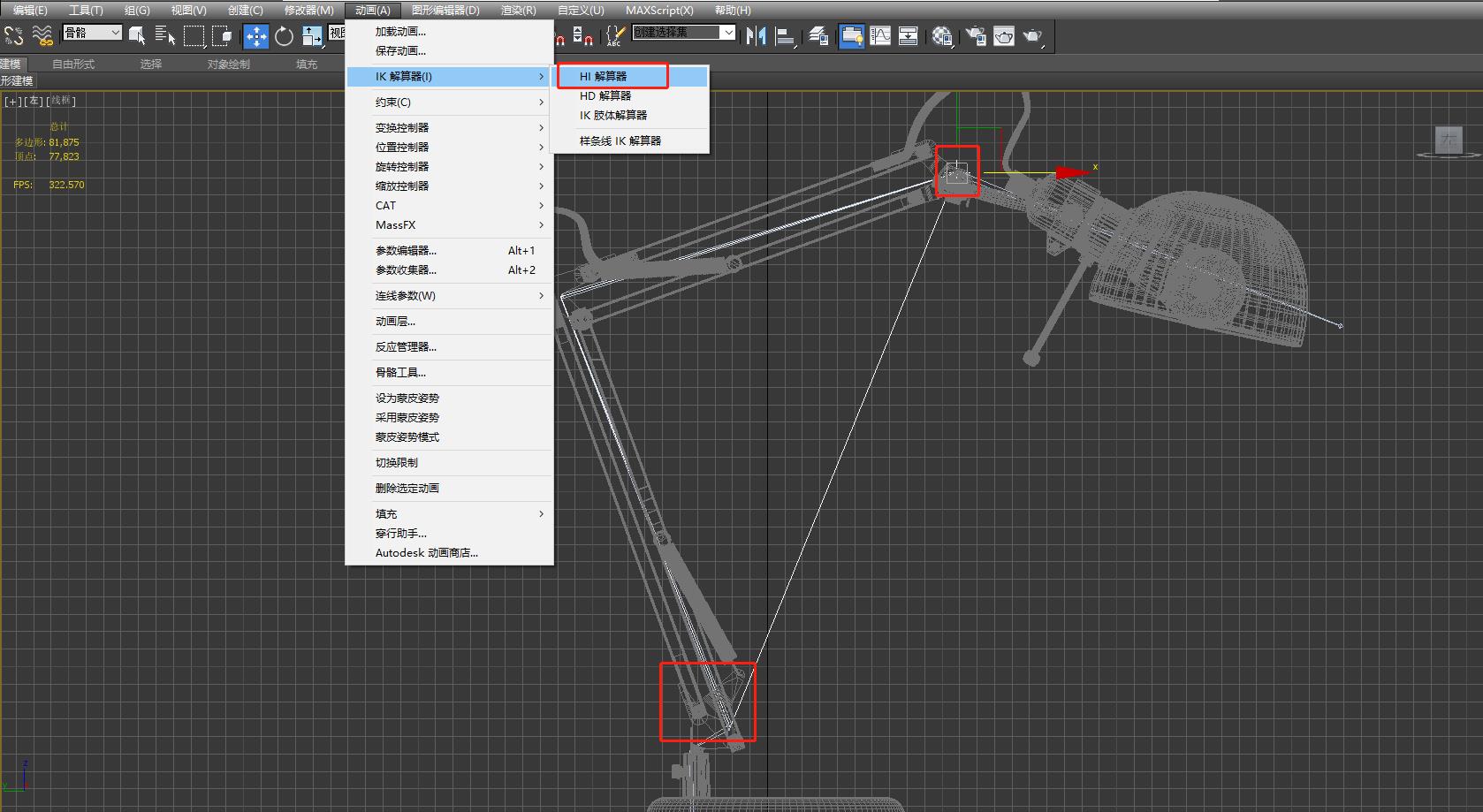Click the Bind to Space Warp icon
Image resolution: width=1483 pixels, height=812 pixels.
[42, 35]
